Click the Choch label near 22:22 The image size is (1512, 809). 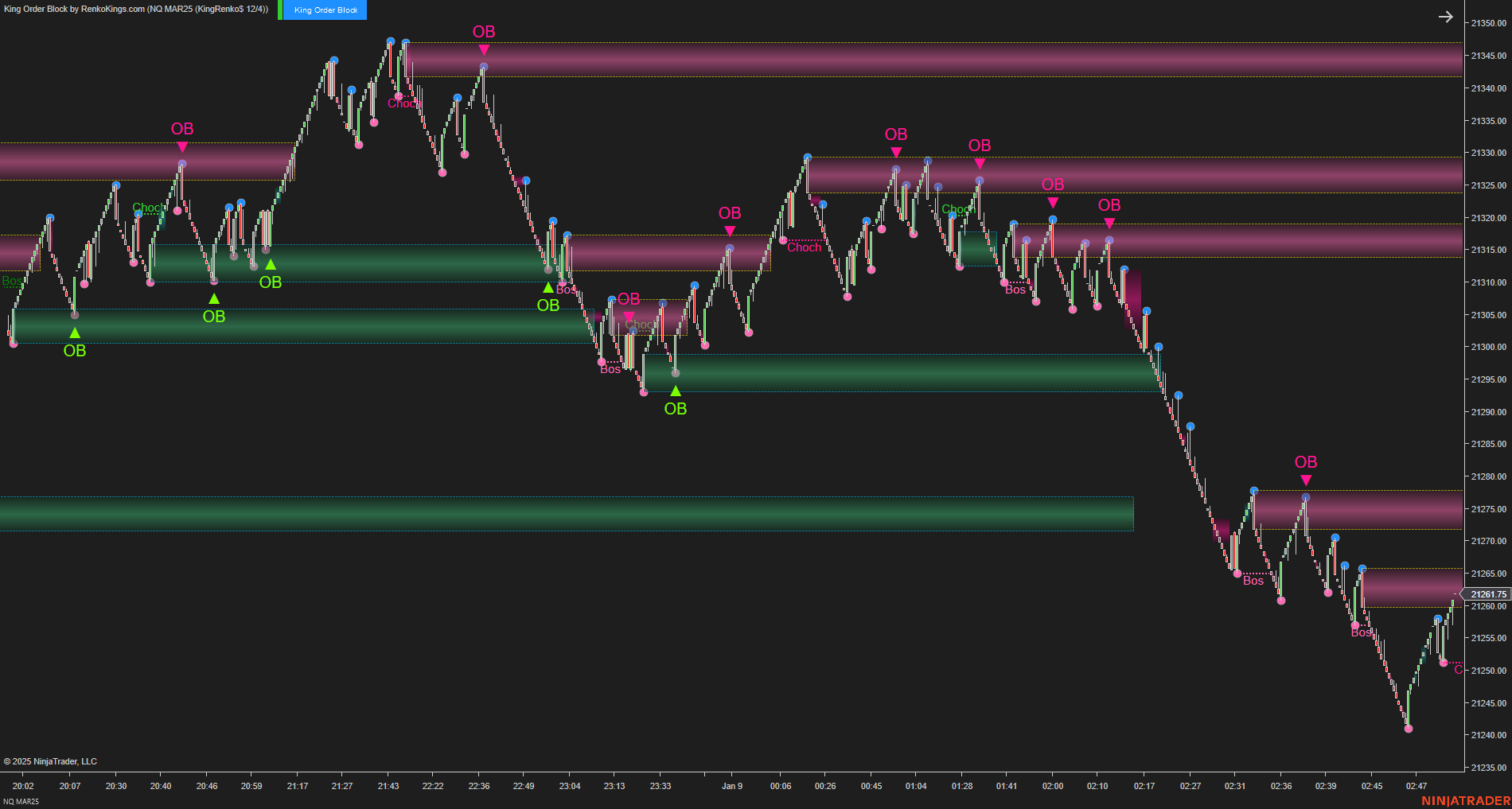[x=404, y=103]
